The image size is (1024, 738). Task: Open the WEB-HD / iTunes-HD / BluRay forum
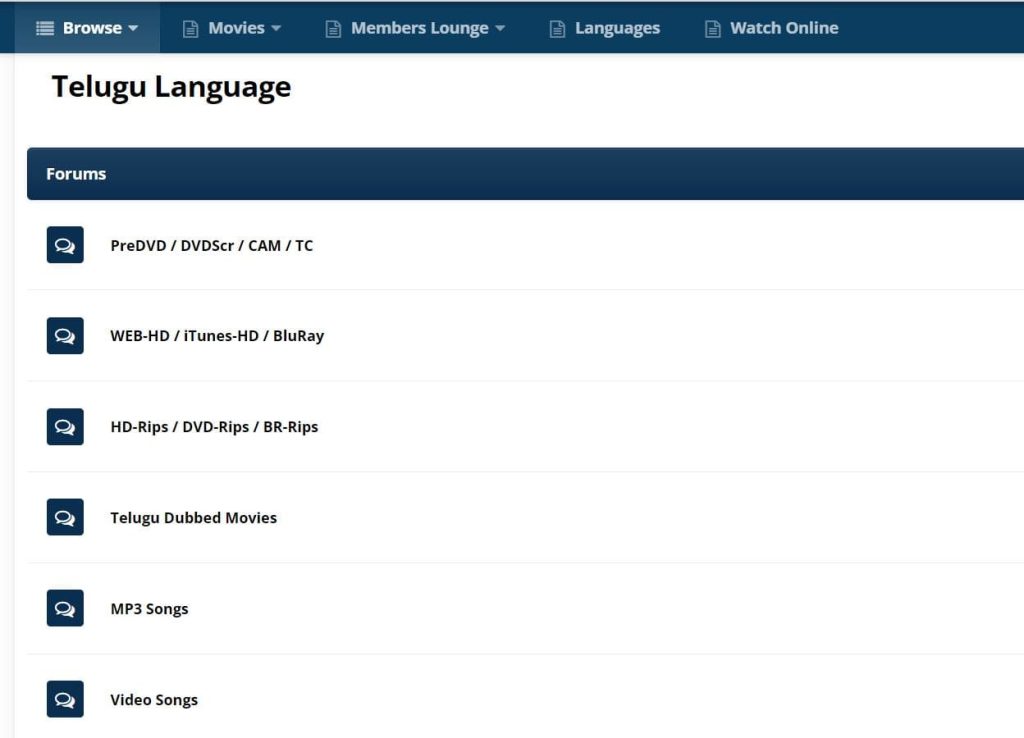pyautogui.click(x=217, y=336)
